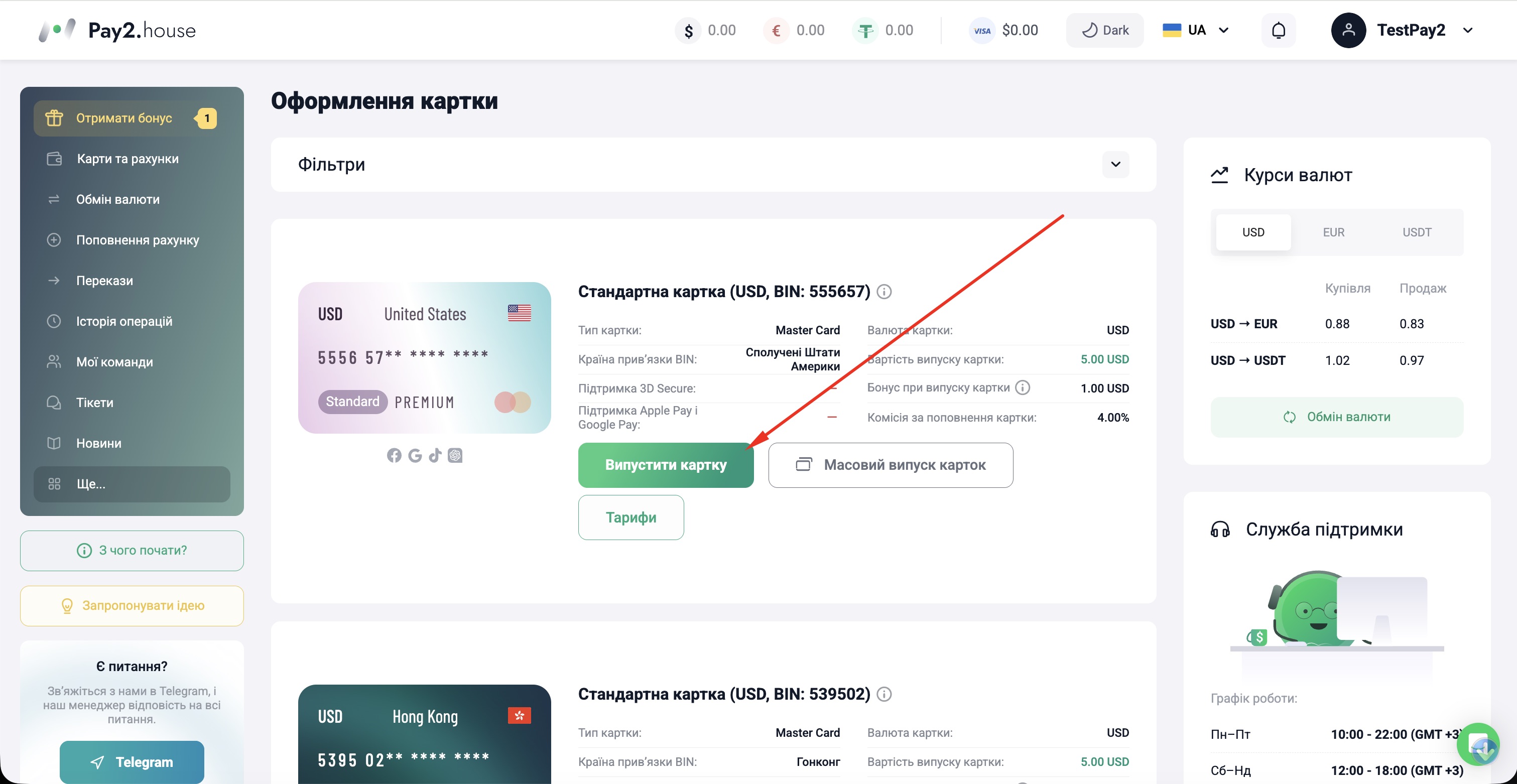Expand the Ще... sidebar item
Screen dimensions: 1517x784
(x=132, y=484)
